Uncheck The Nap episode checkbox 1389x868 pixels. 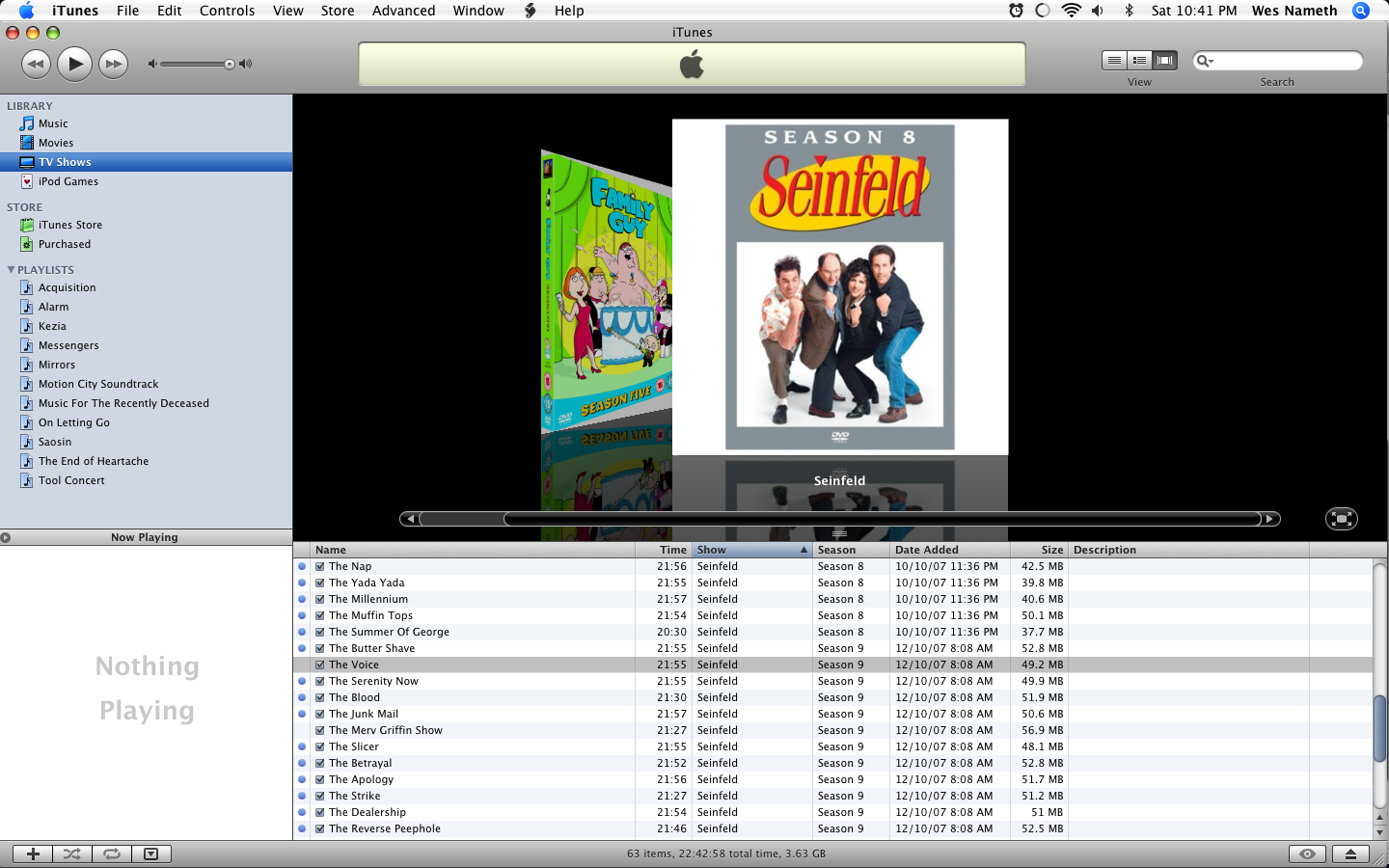click(x=319, y=567)
